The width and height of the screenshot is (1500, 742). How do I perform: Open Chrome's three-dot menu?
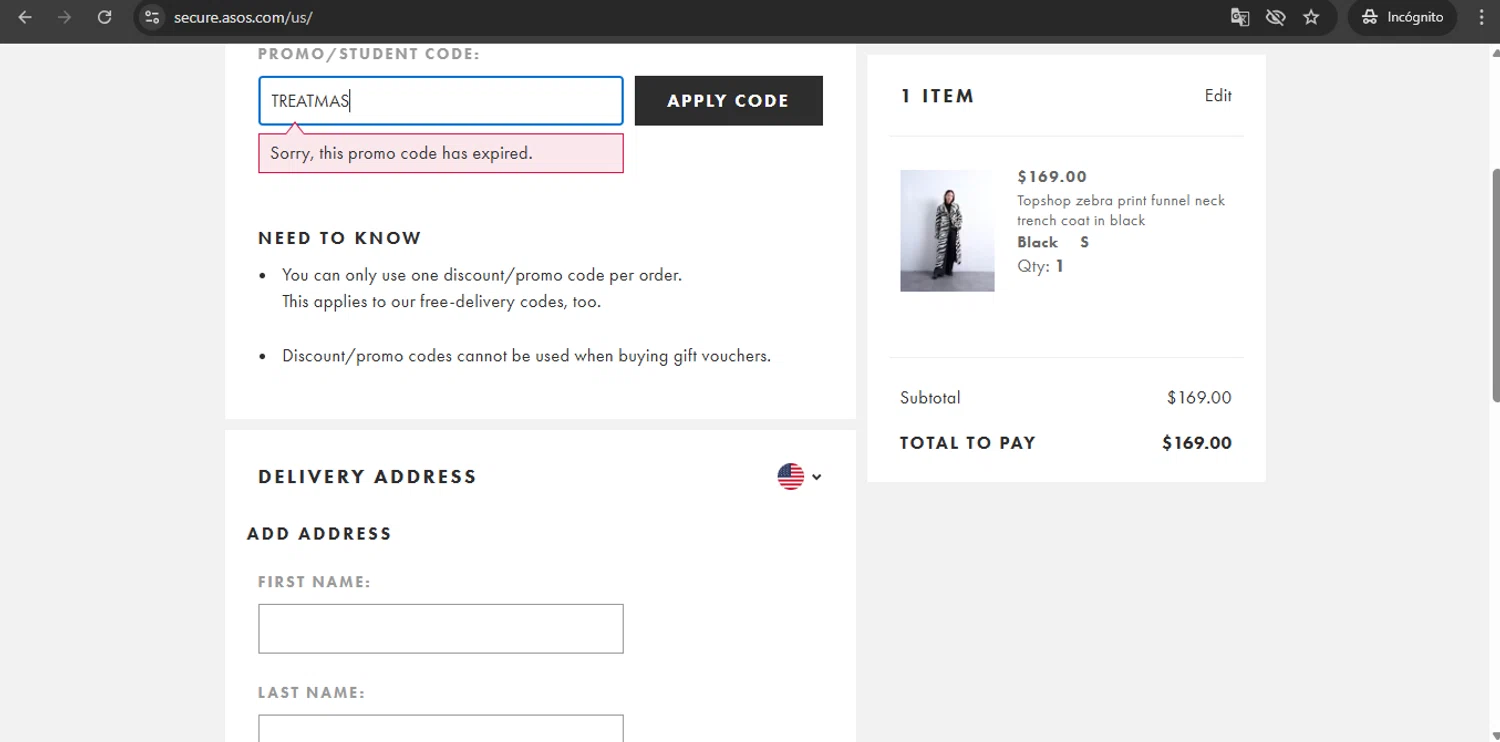(1481, 17)
